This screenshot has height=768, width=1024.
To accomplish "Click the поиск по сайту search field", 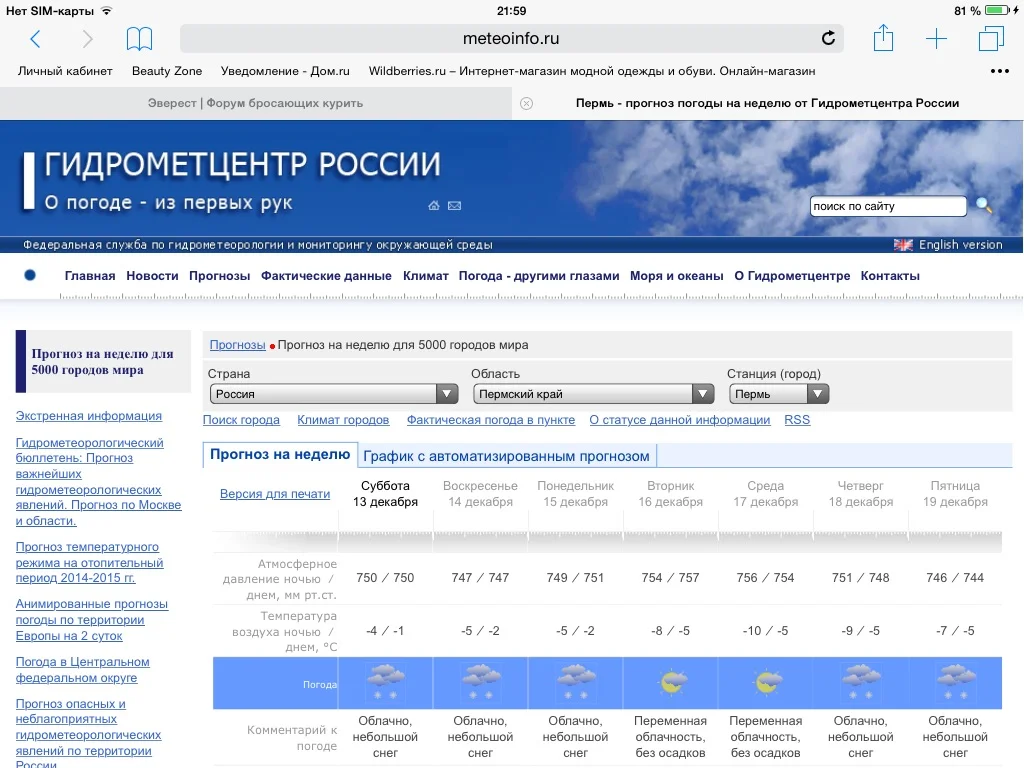I will (888, 206).
